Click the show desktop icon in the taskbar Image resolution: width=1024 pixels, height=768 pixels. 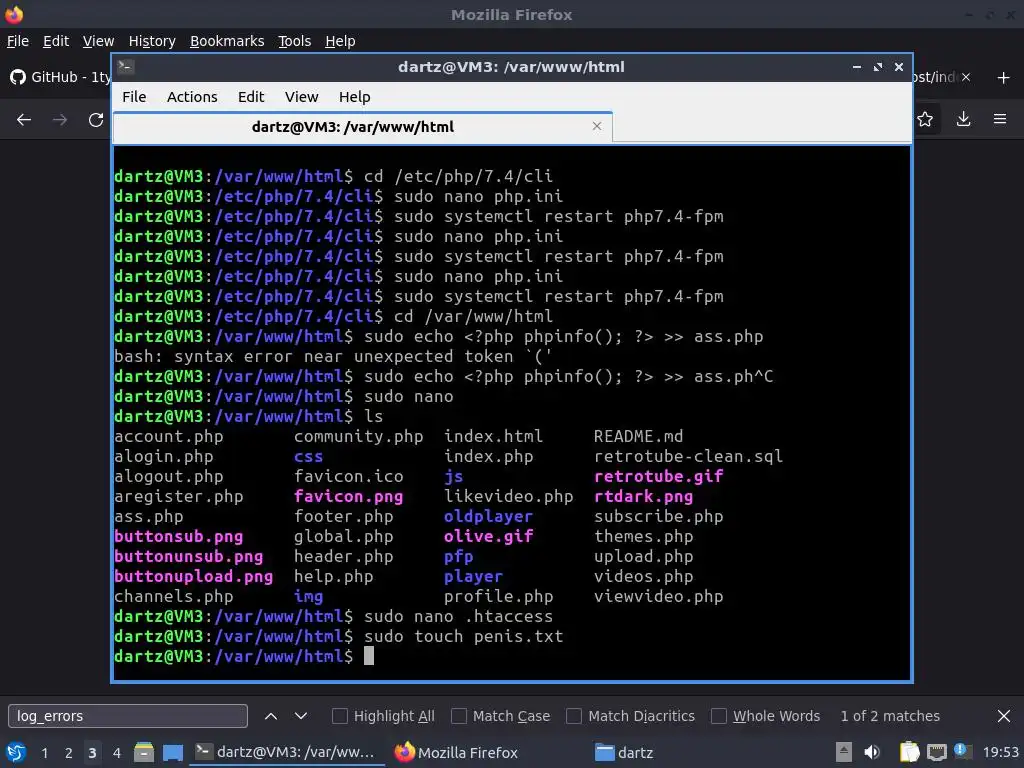coord(173,752)
